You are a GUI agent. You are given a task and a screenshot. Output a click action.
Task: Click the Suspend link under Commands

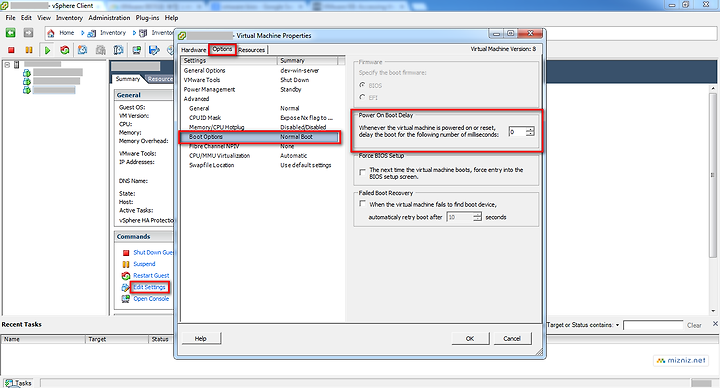click(144, 264)
